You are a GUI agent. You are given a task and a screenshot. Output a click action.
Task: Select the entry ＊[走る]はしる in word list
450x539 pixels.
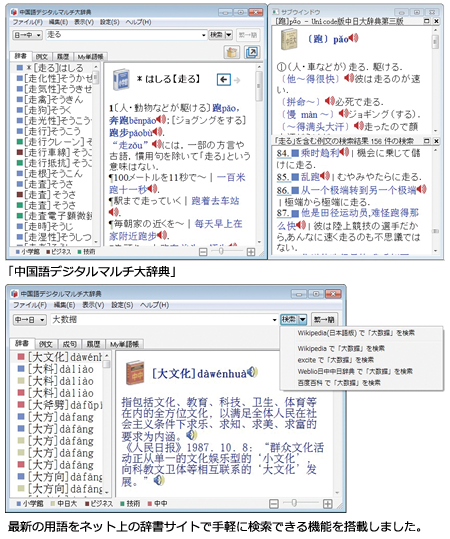(55, 68)
